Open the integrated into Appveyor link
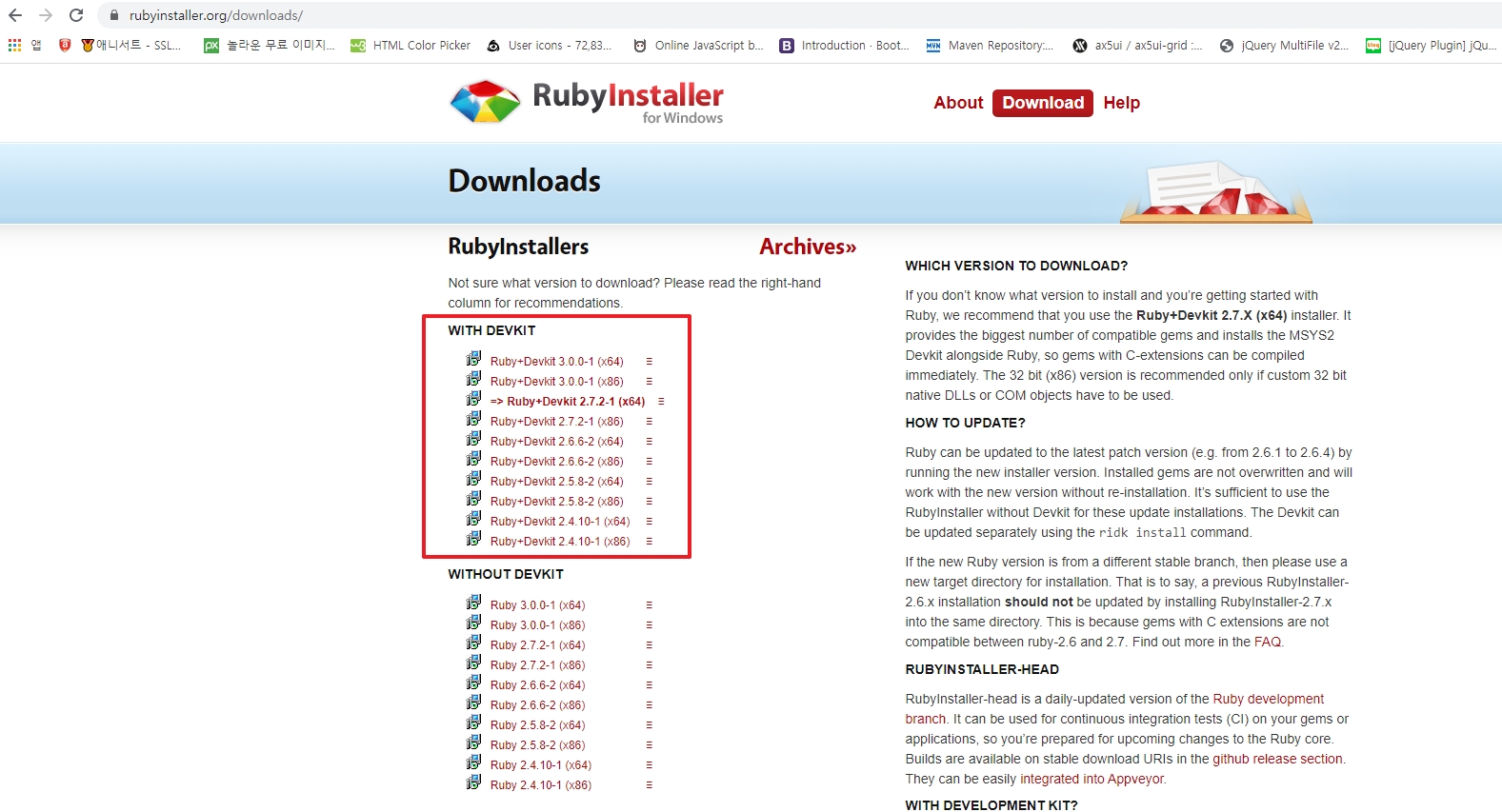The height and width of the screenshot is (812, 1502). (x=1091, y=779)
